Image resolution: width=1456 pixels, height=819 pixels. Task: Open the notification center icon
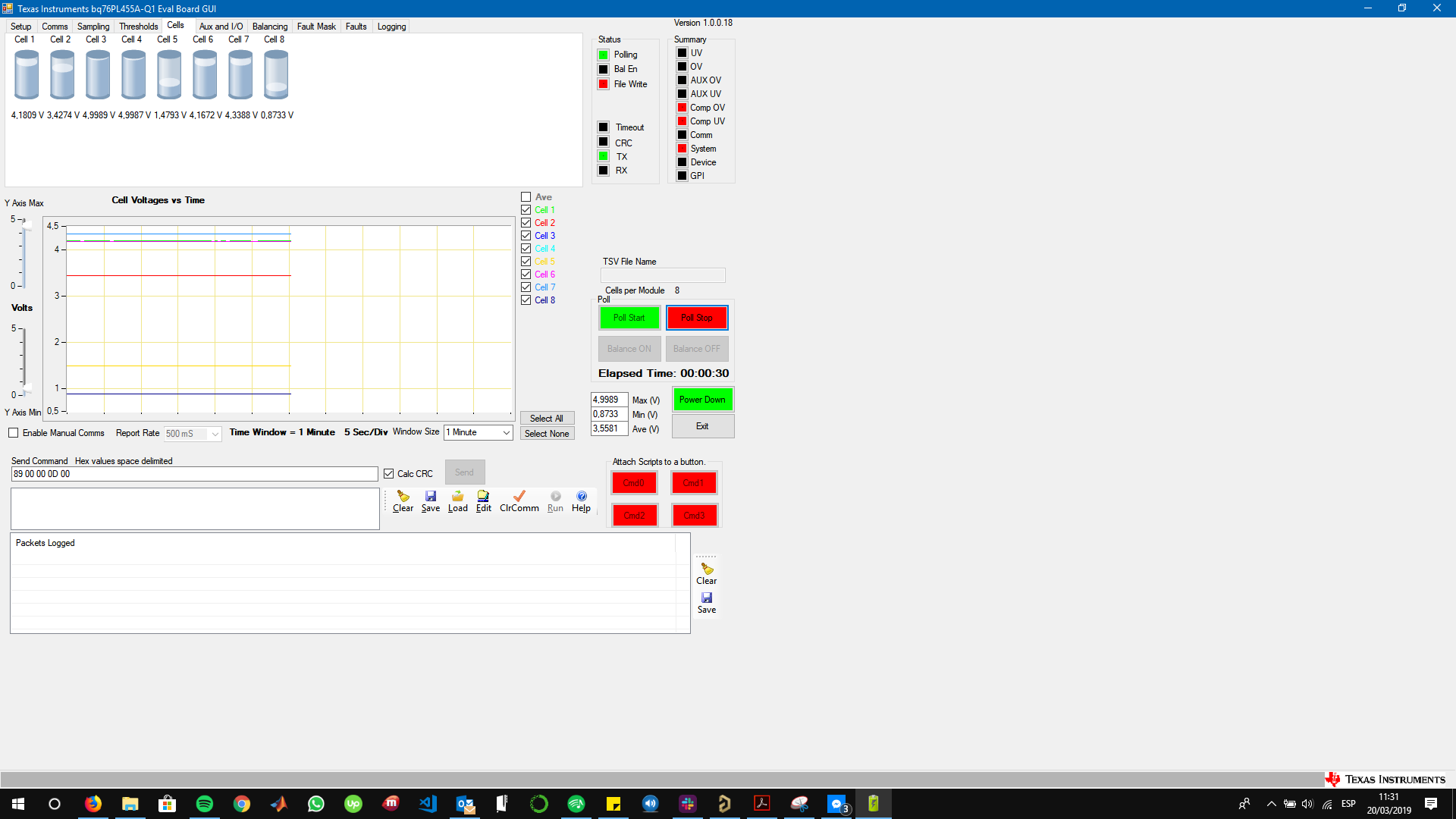tap(1431, 804)
